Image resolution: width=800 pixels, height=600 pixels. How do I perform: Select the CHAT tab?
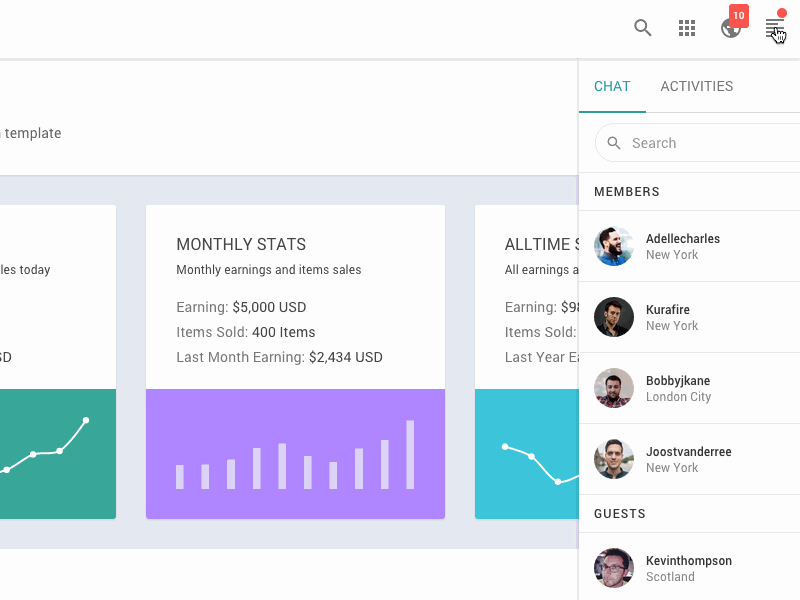point(612,86)
